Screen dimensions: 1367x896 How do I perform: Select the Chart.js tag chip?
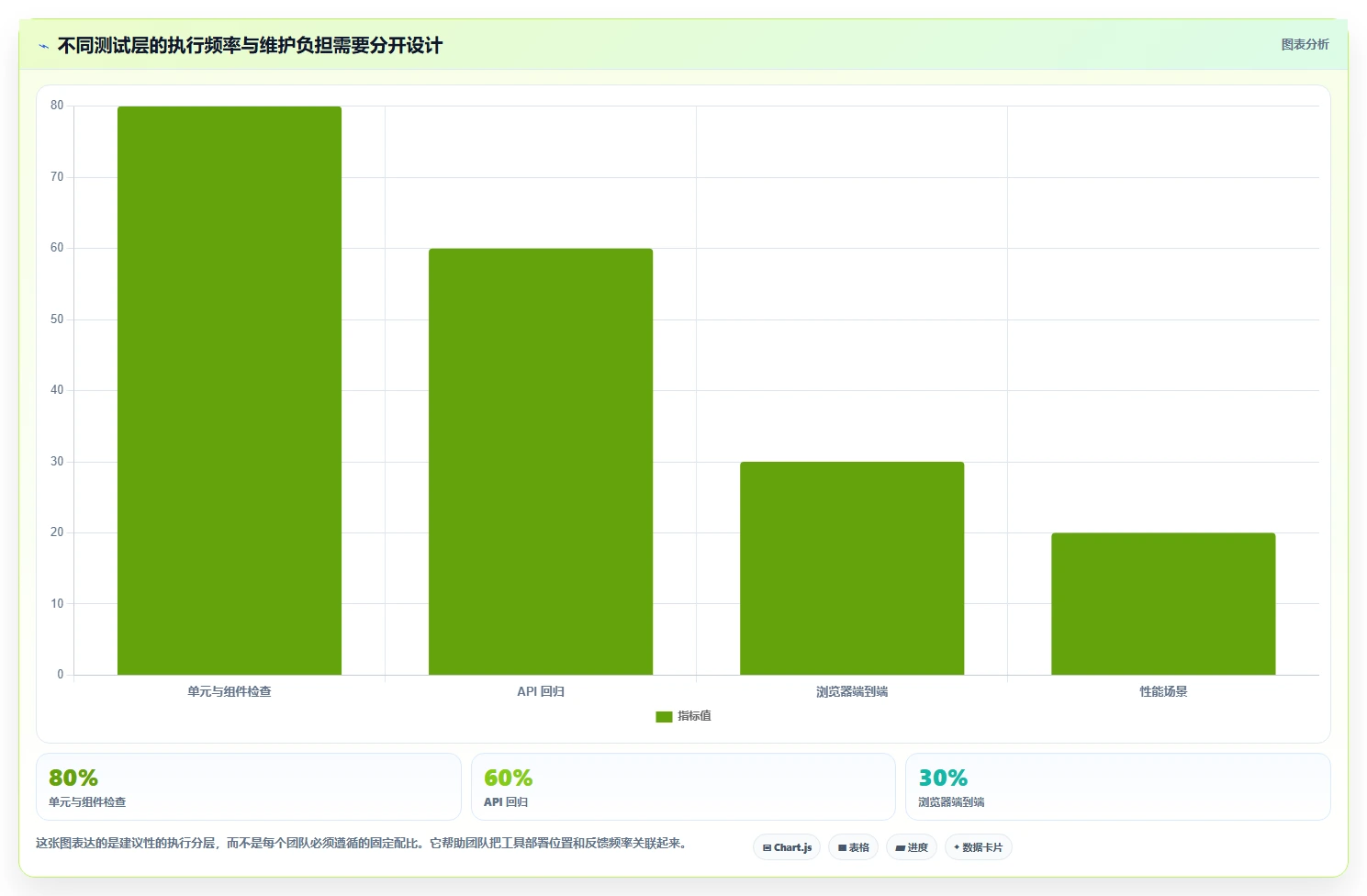tap(787, 847)
